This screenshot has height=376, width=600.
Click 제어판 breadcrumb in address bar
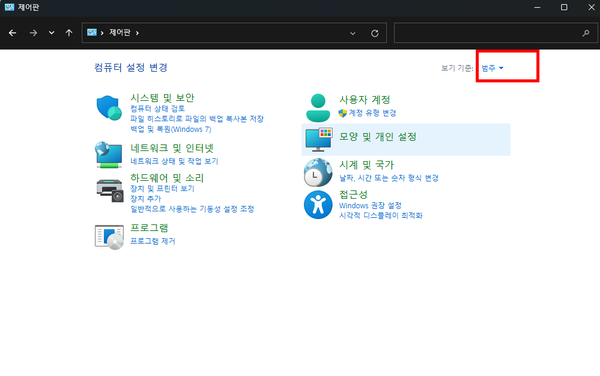tap(120, 33)
